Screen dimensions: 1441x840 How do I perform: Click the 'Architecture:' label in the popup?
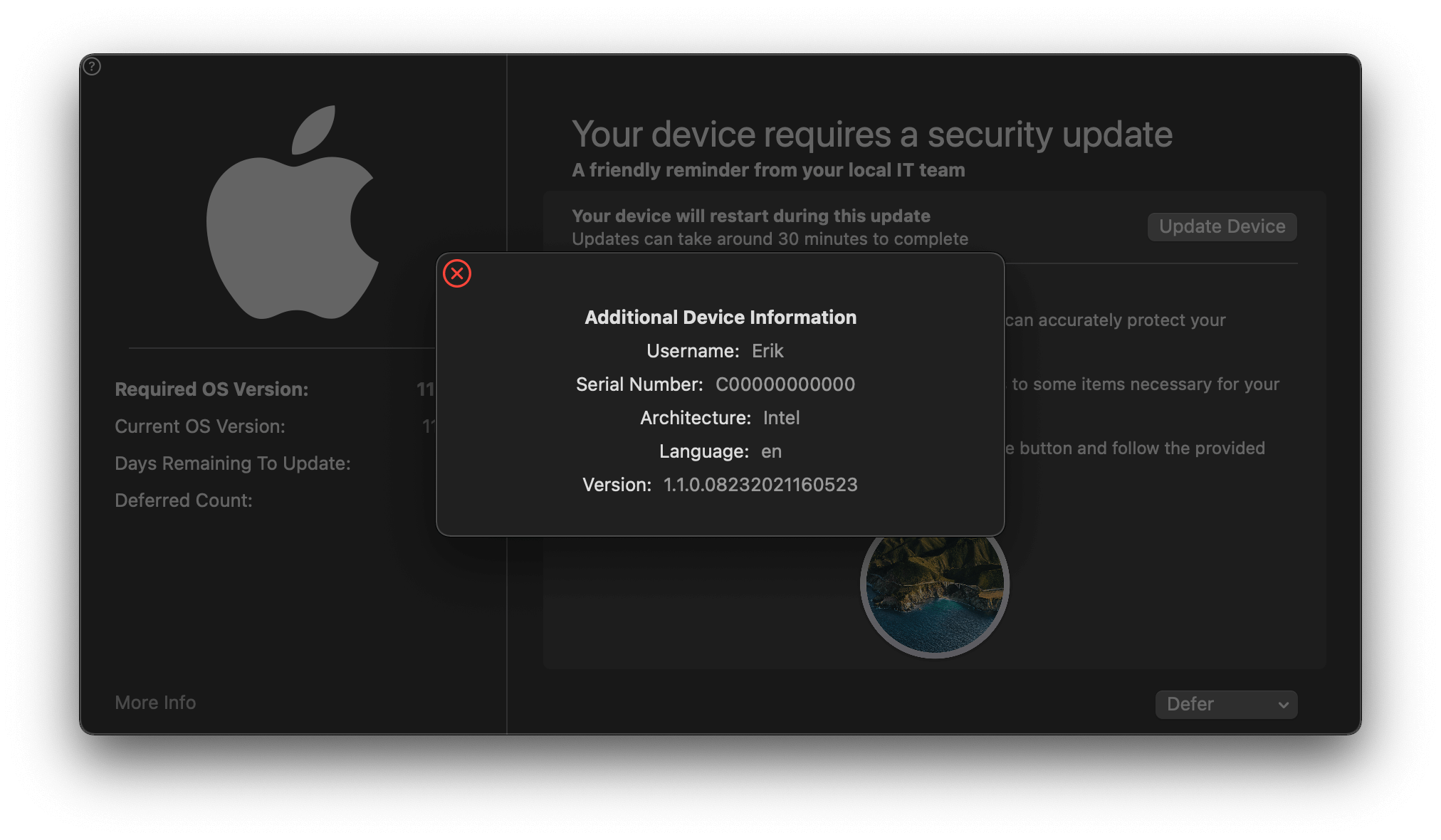coord(696,418)
